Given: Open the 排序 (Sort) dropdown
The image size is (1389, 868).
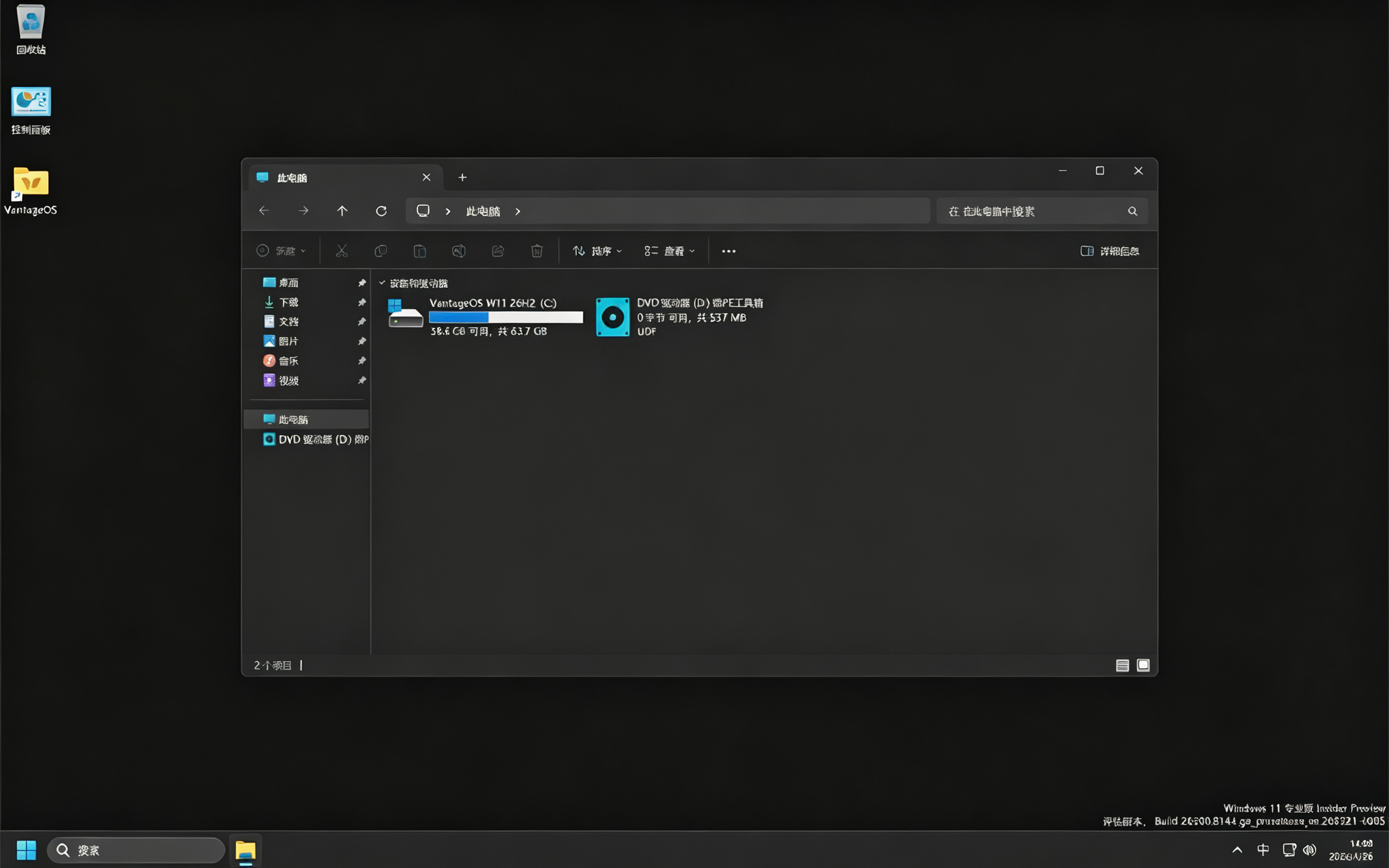Looking at the screenshot, I should [597, 251].
